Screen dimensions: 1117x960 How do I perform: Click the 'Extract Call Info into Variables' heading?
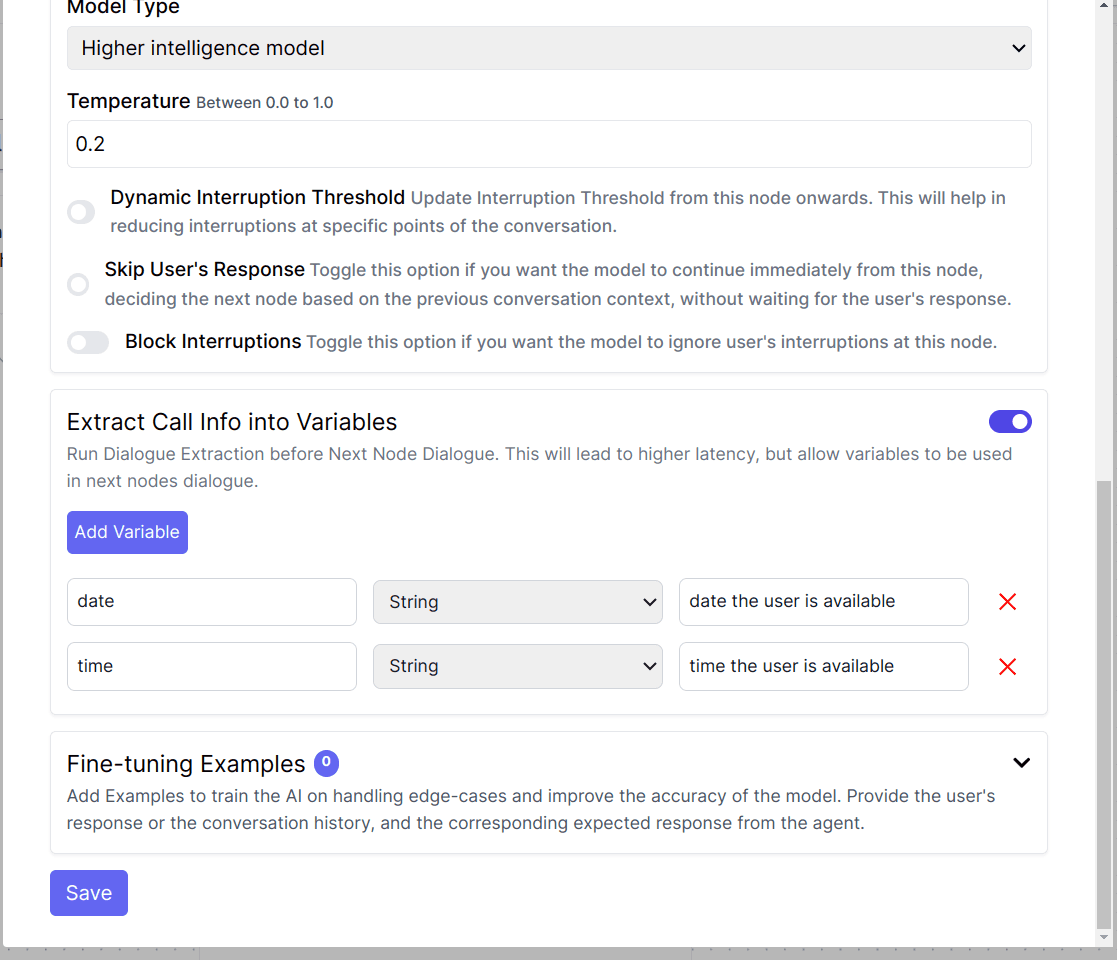pos(232,422)
